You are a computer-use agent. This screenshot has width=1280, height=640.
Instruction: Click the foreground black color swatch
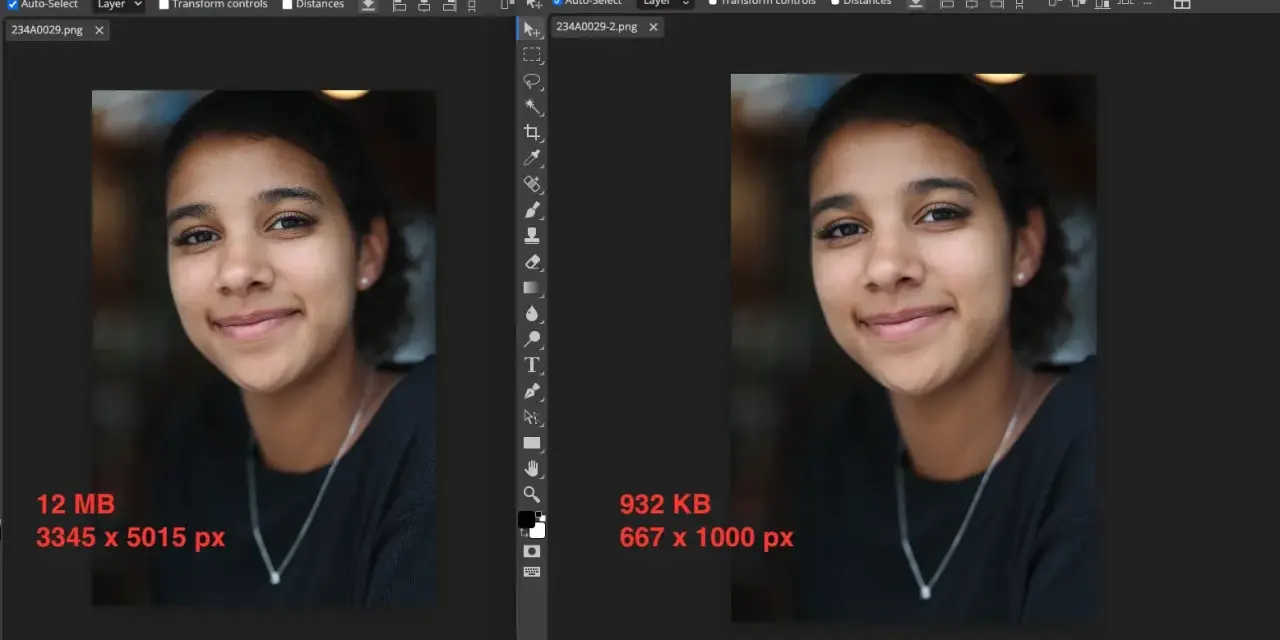pos(526,519)
